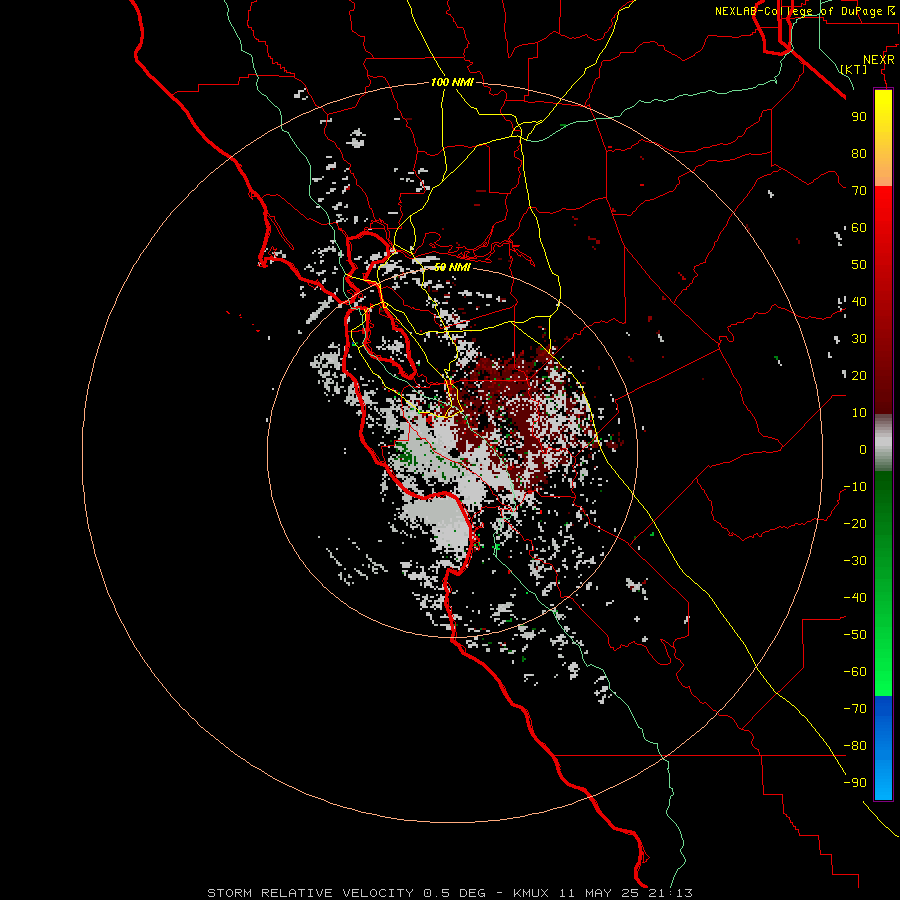Image resolution: width=900 pixels, height=900 pixels.
Task: Click the positive 40 knot scale label
Action: point(859,302)
